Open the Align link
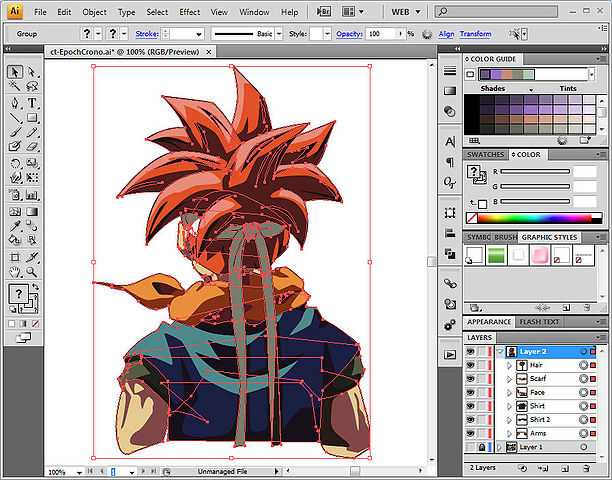 click(x=446, y=34)
